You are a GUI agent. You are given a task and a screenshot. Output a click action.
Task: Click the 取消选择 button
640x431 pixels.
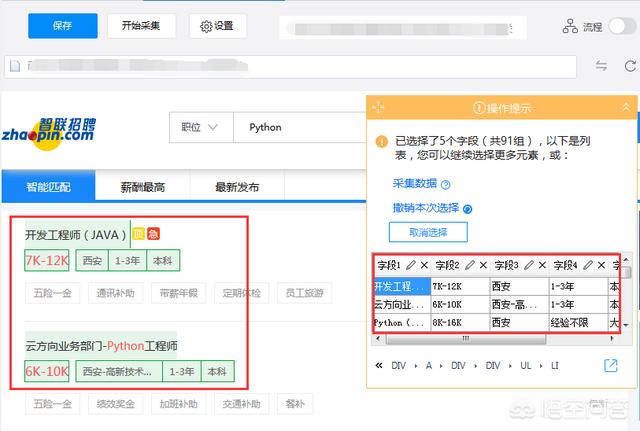click(428, 232)
